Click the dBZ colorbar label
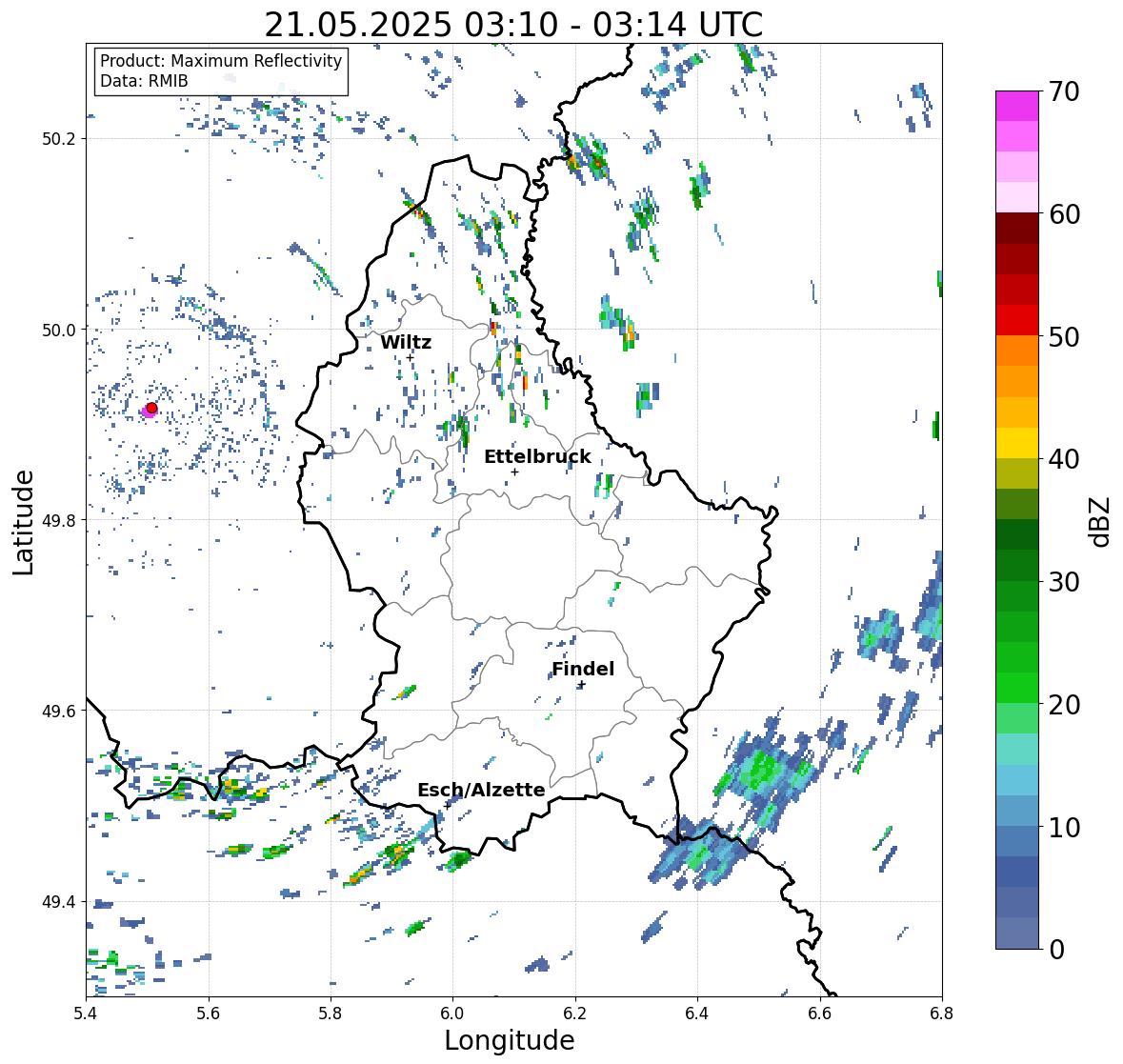Image resolution: width=1123 pixels, height=1064 pixels. tap(1101, 522)
